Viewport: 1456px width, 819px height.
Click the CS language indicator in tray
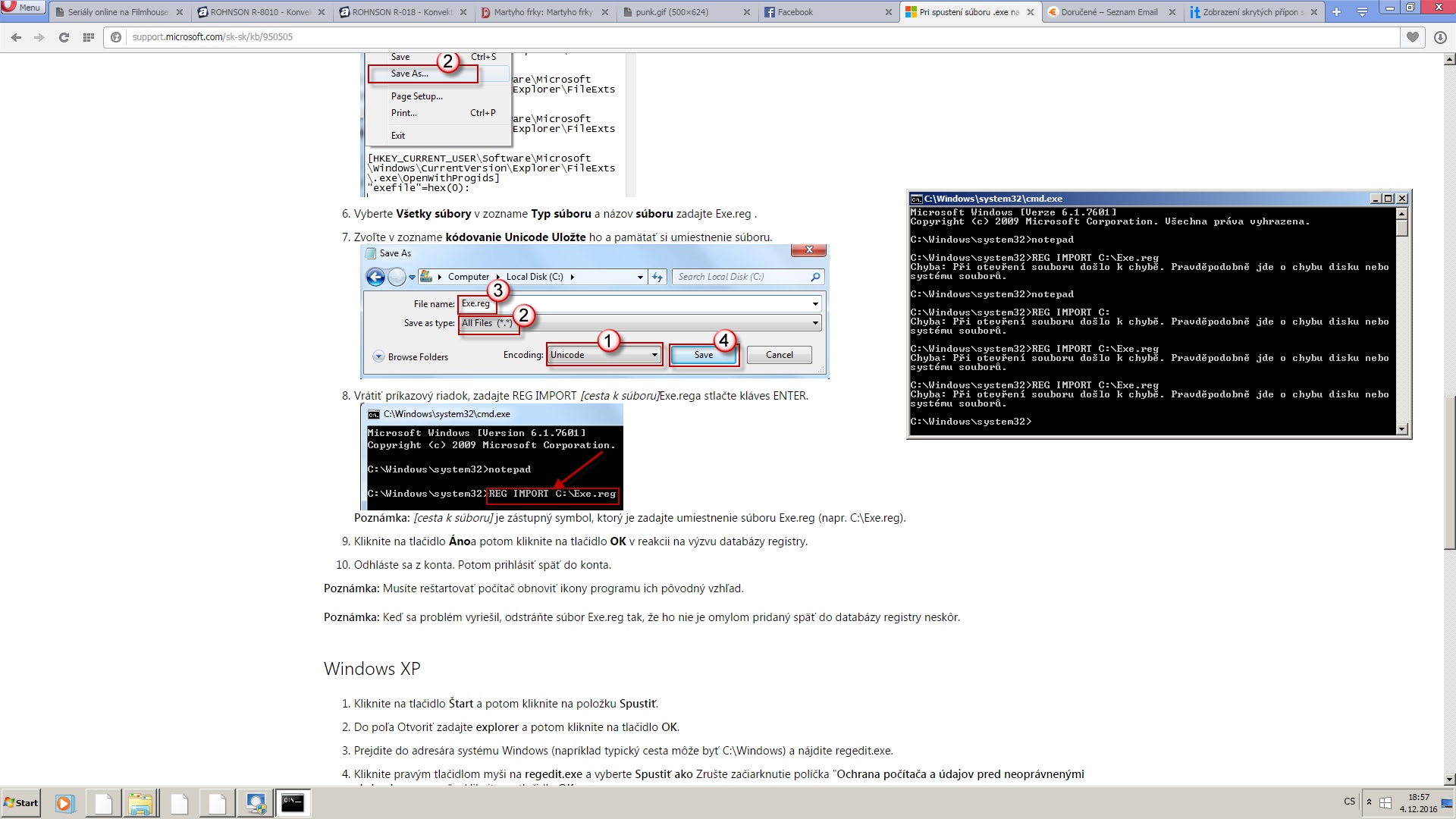[1349, 802]
